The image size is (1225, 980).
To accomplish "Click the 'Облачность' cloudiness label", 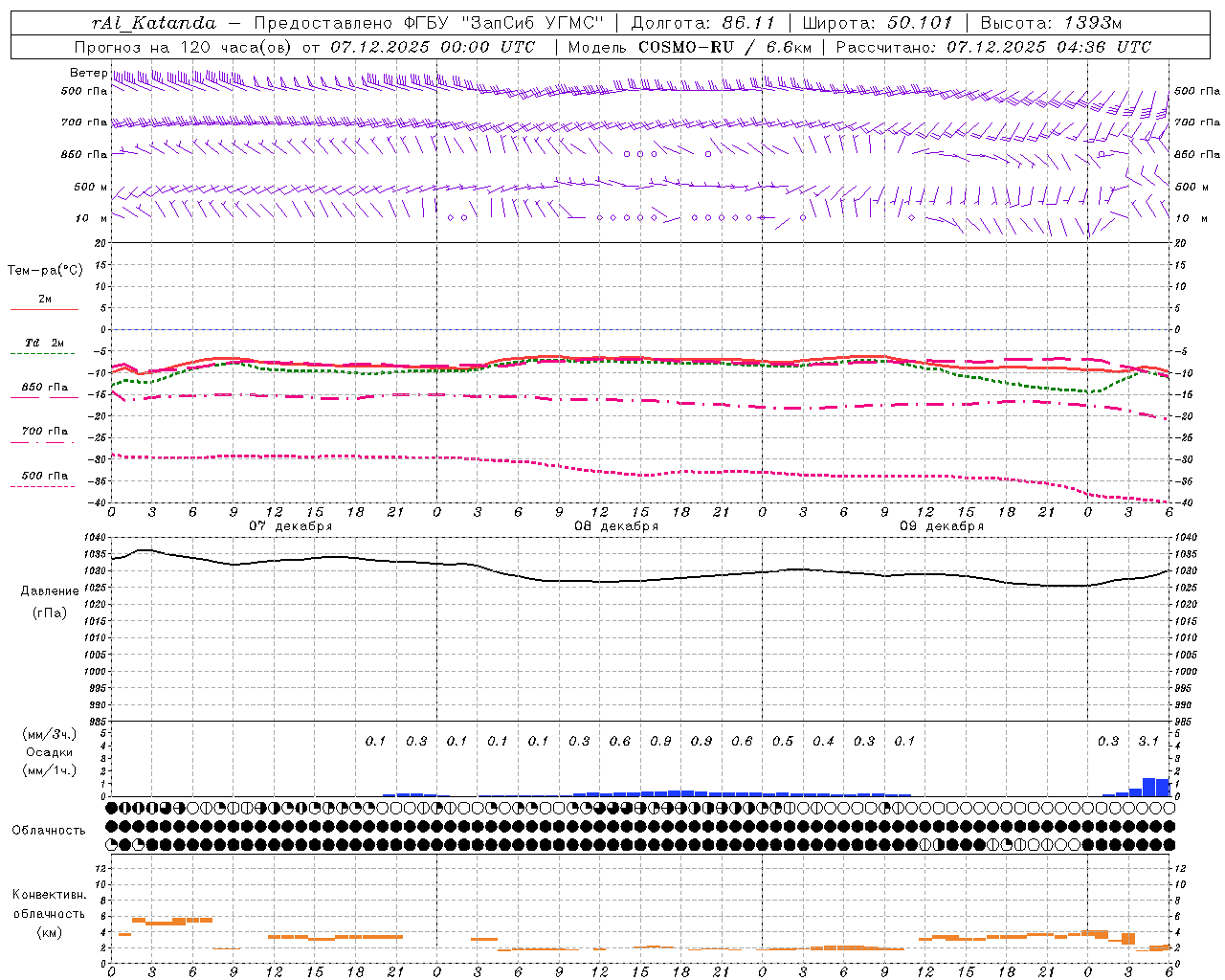I will (49, 830).
